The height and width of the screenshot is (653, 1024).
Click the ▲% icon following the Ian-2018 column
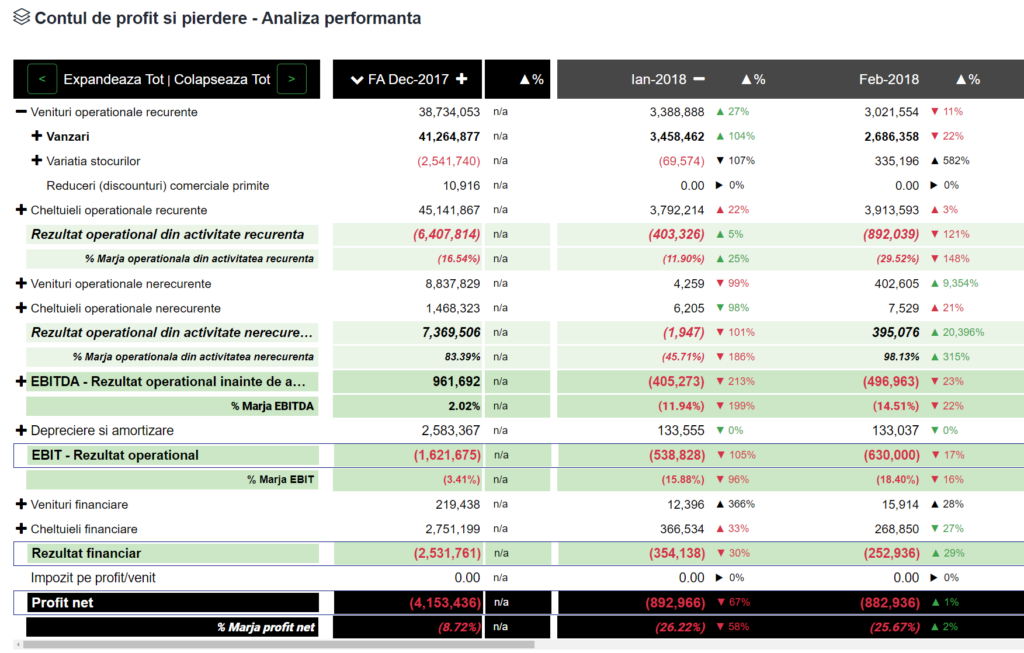tap(753, 79)
